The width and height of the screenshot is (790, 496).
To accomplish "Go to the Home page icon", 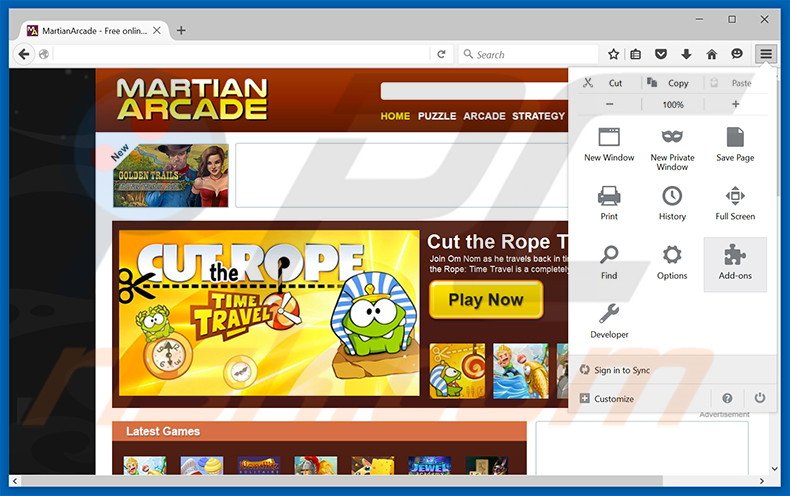I will (711, 54).
